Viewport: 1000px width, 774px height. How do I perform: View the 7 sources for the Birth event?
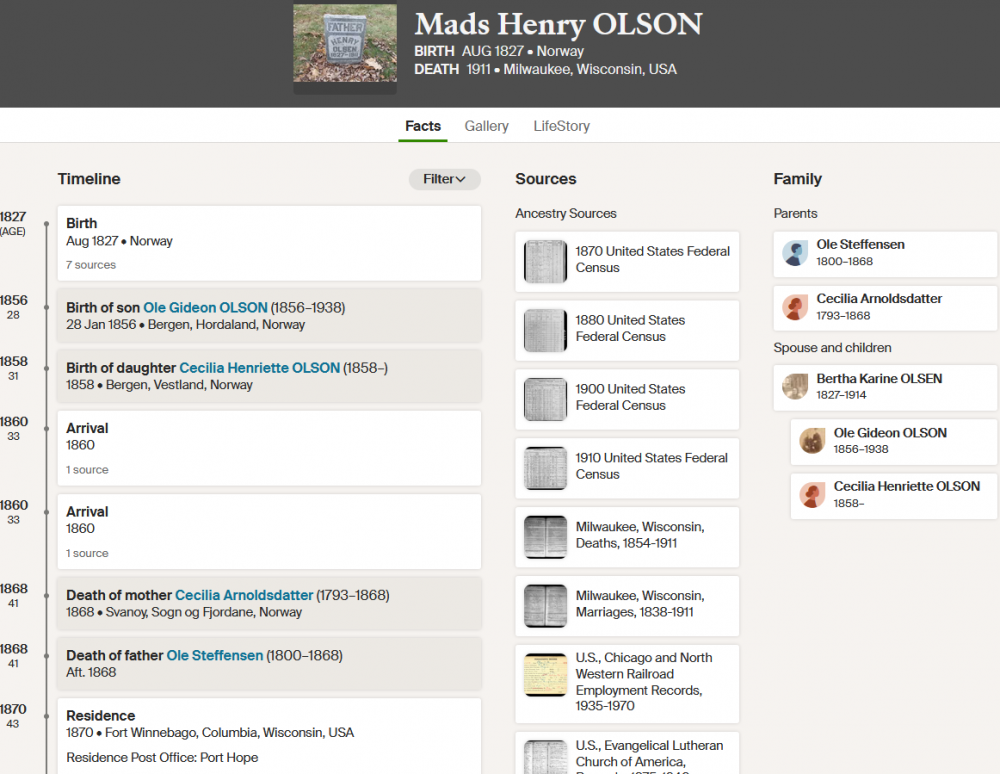[91, 265]
